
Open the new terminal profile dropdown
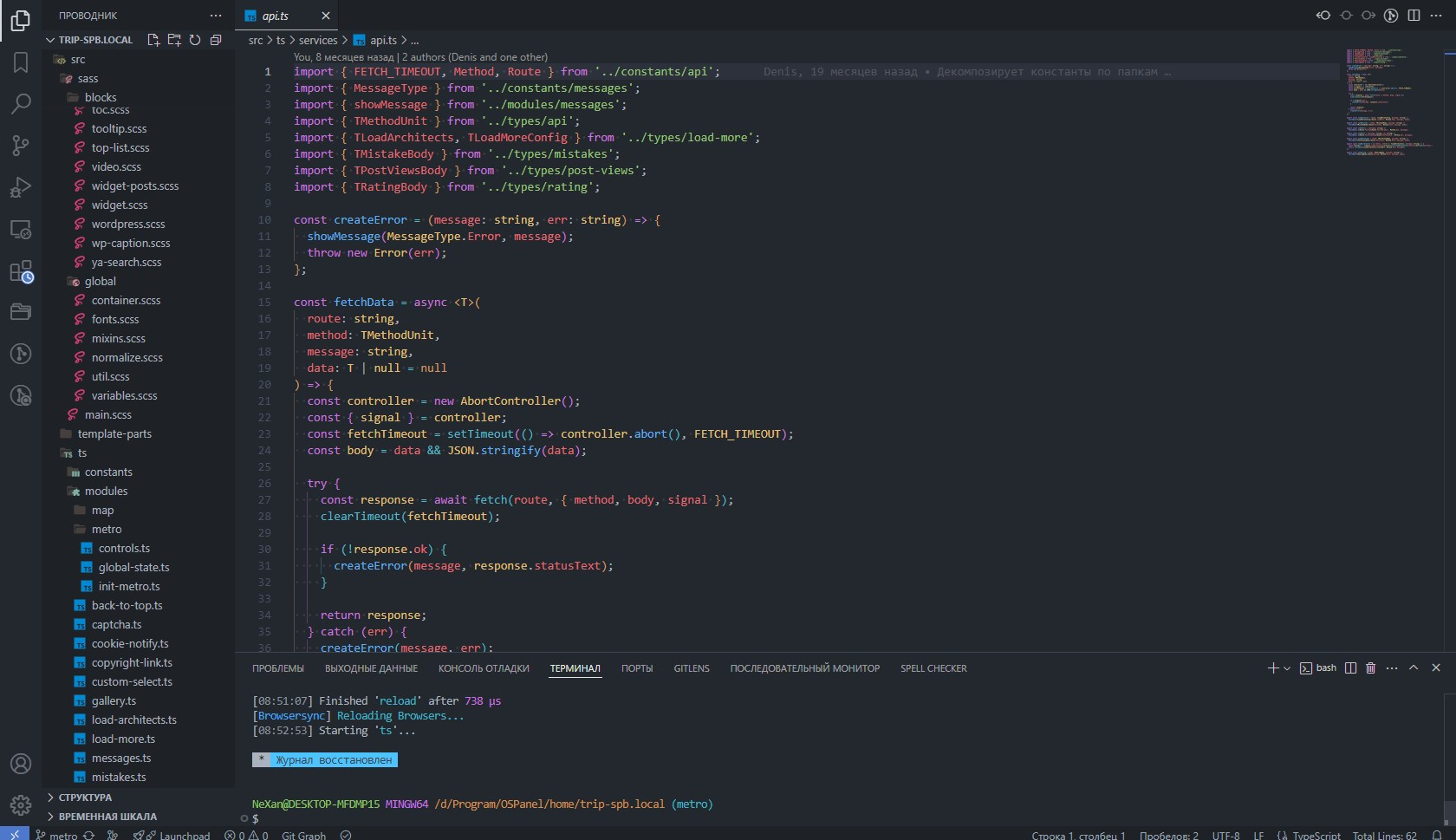pyautogui.click(x=1287, y=668)
